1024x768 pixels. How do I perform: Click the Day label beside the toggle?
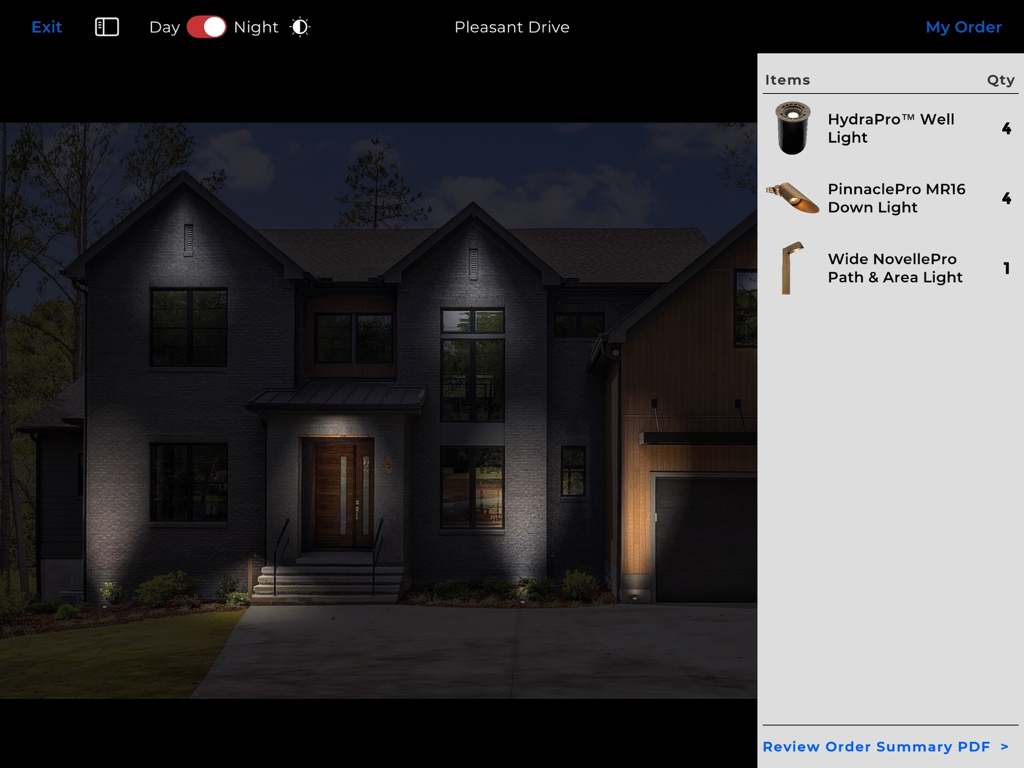pos(162,27)
